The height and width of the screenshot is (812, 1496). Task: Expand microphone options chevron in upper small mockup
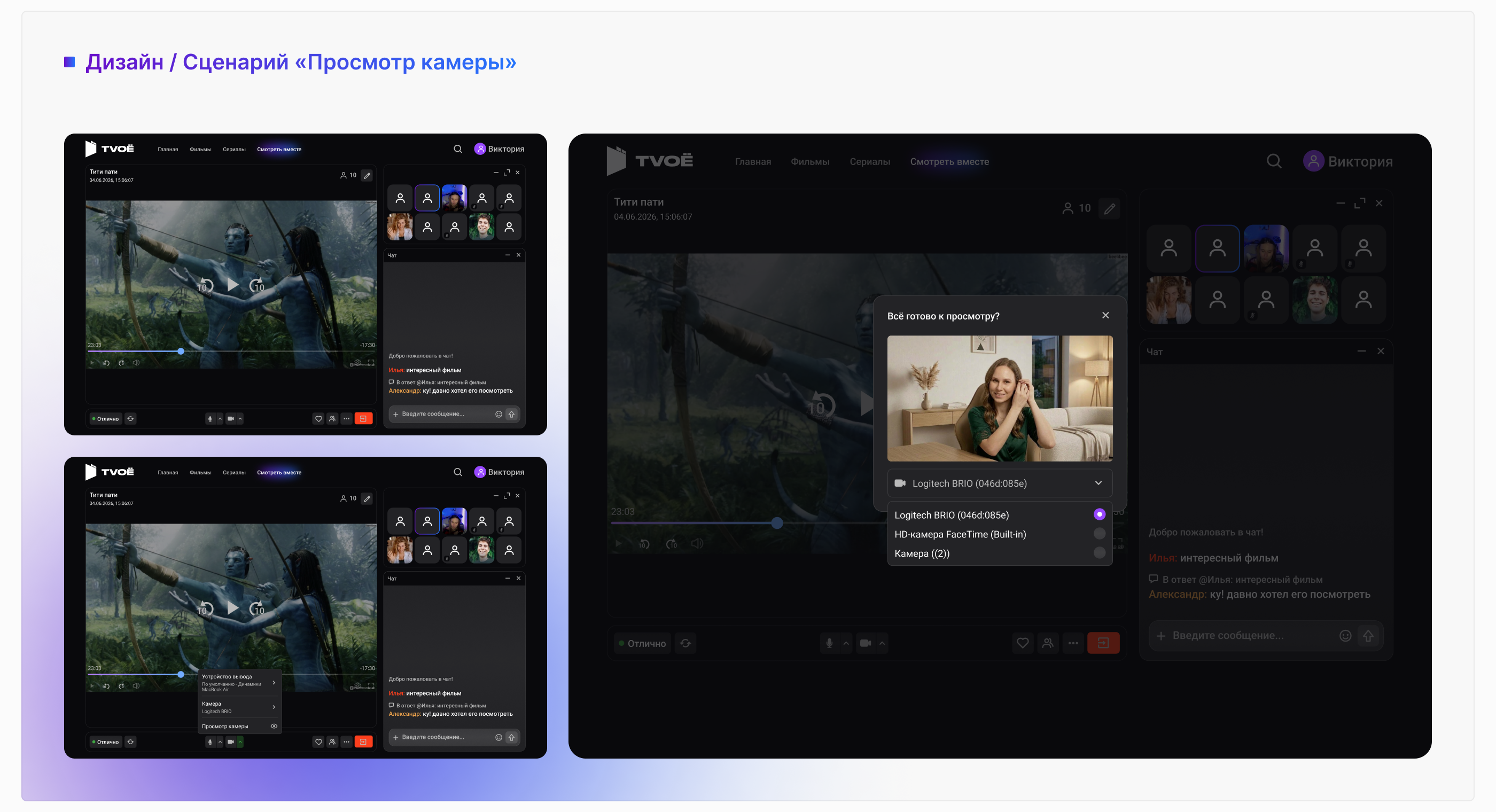pos(220,418)
